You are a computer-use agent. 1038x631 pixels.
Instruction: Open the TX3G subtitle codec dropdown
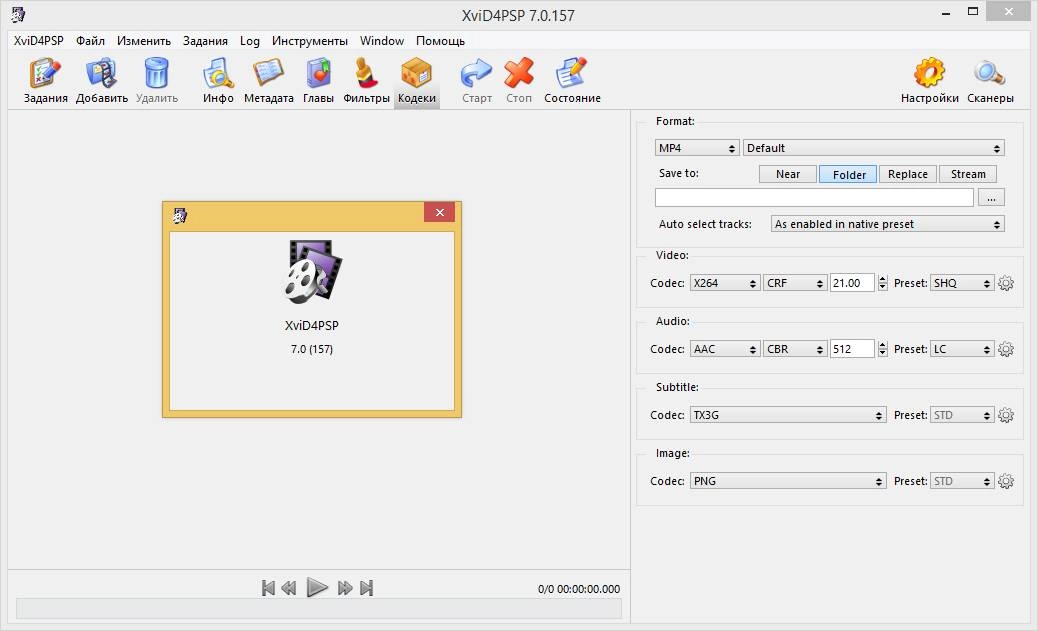point(787,415)
